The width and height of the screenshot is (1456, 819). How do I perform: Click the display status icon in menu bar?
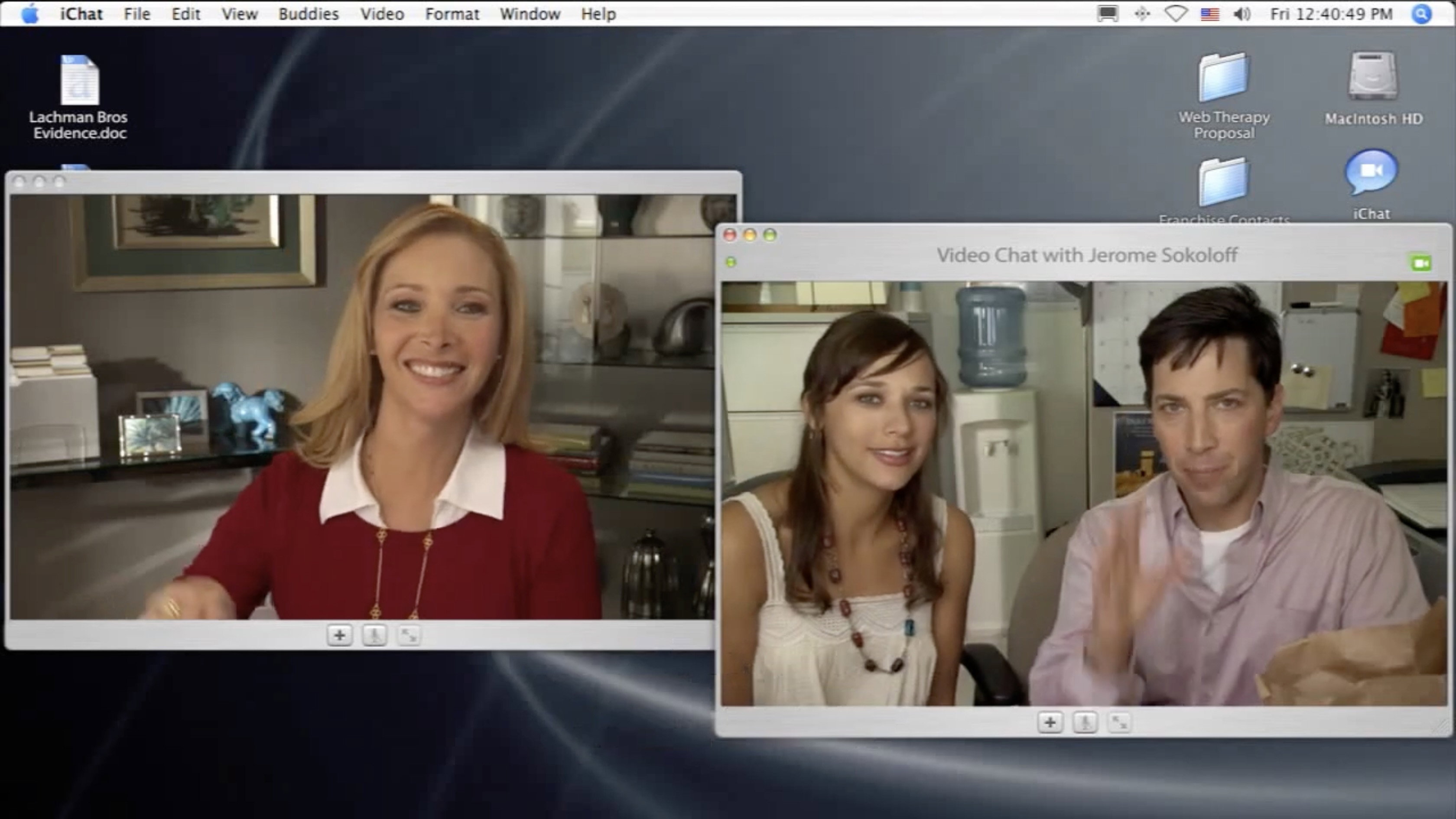click(1107, 13)
